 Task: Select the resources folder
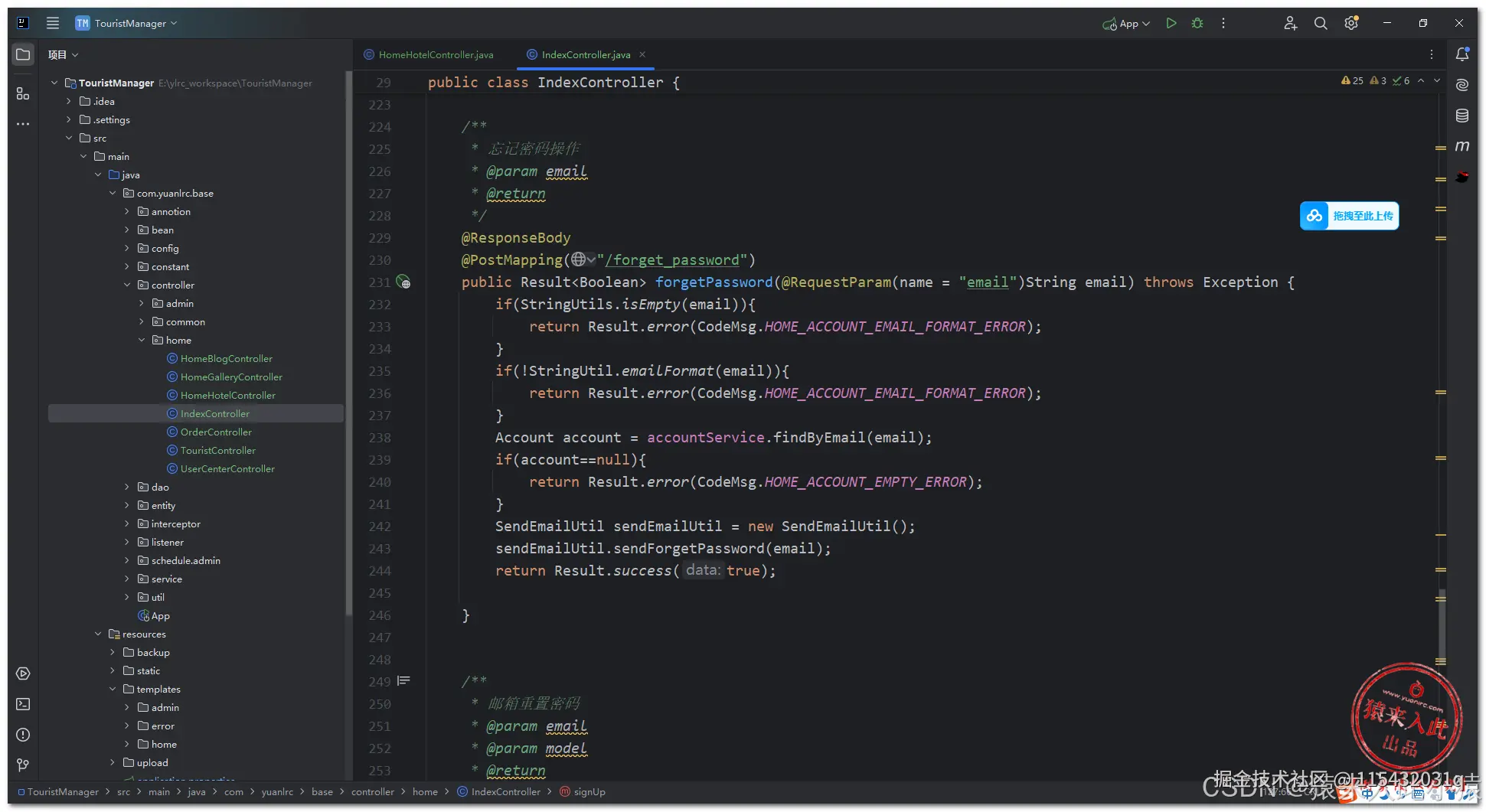[137, 634]
